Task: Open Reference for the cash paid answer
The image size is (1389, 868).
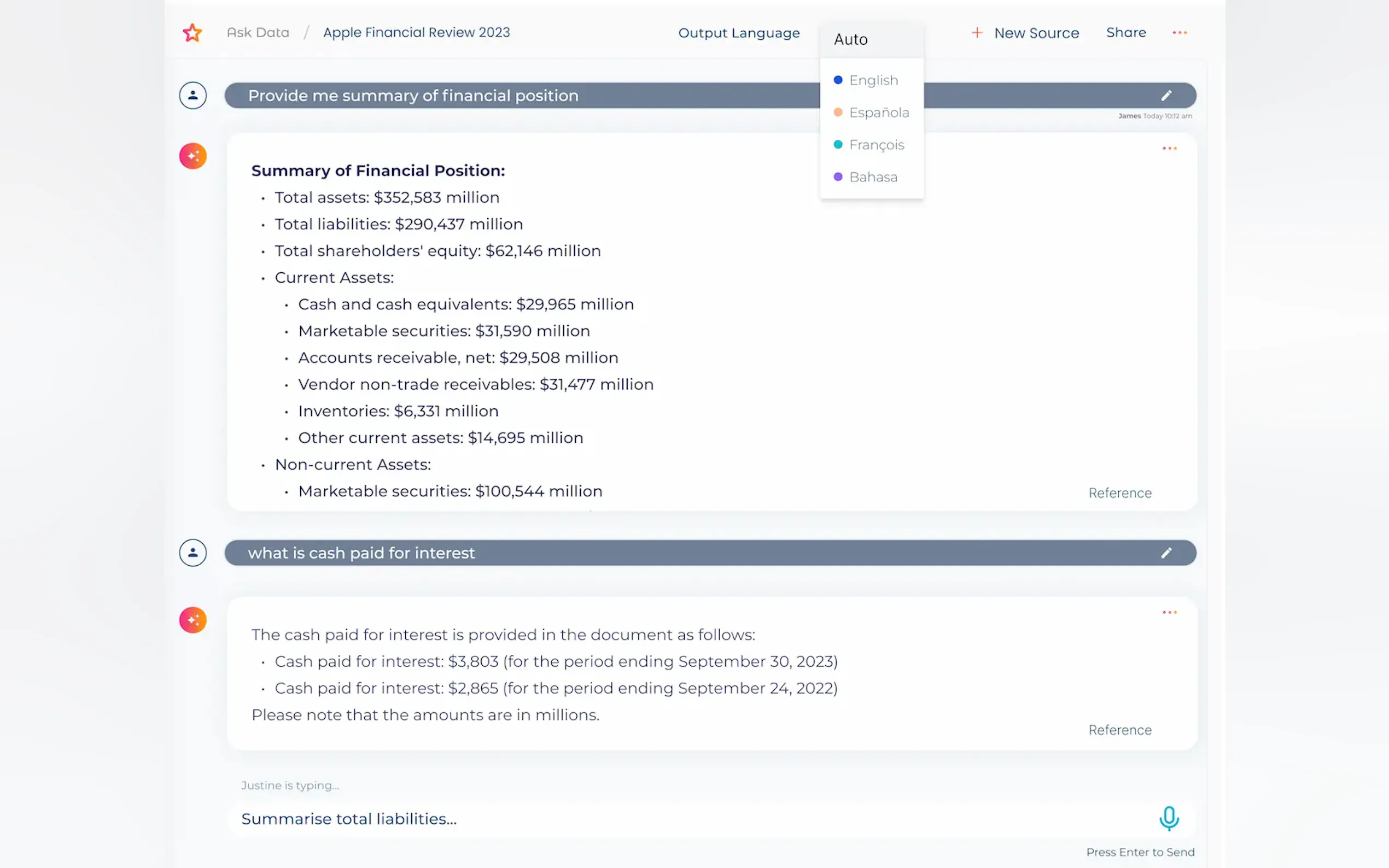Action: pos(1120,730)
